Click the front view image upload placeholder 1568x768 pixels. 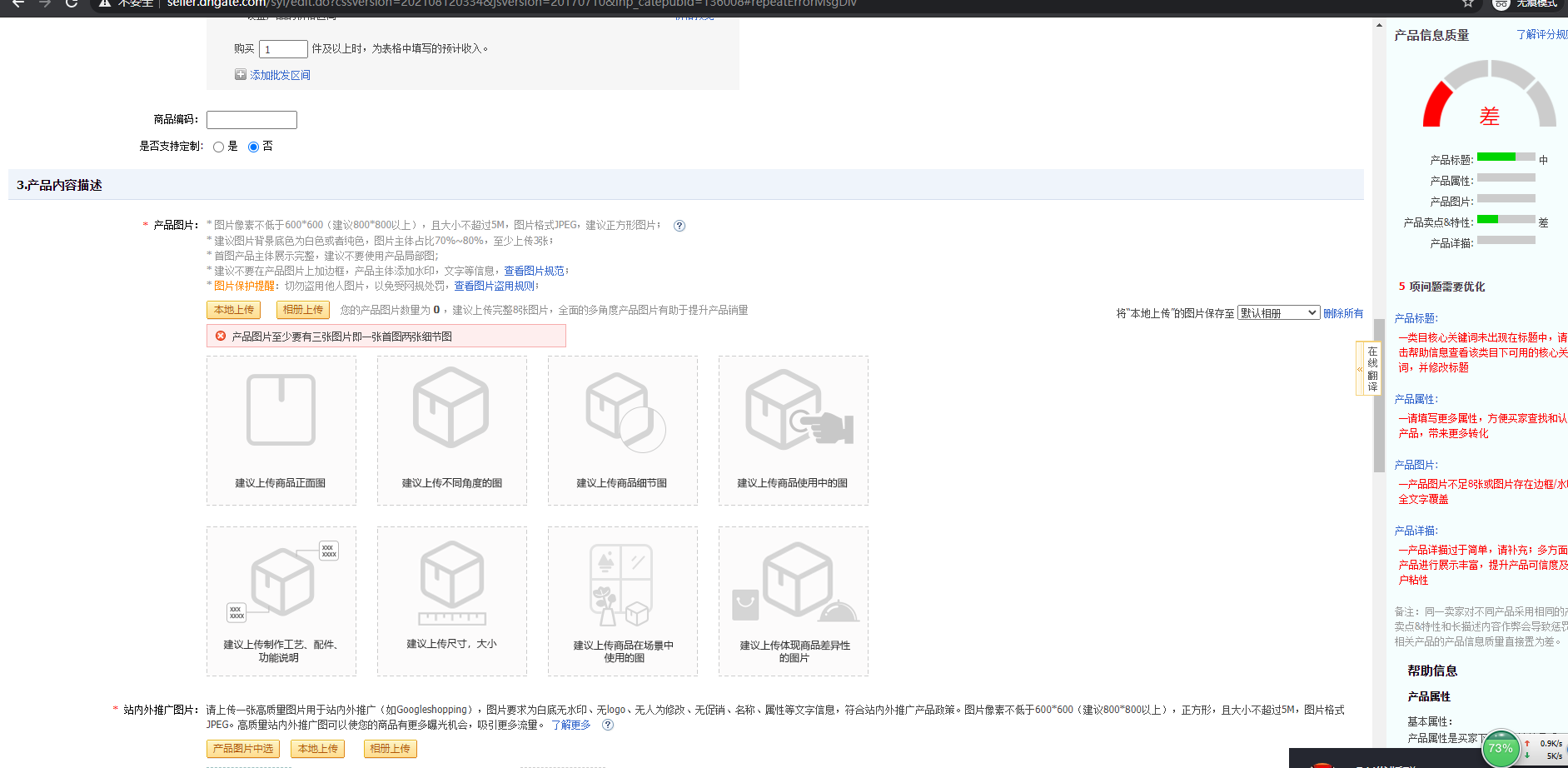point(281,431)
